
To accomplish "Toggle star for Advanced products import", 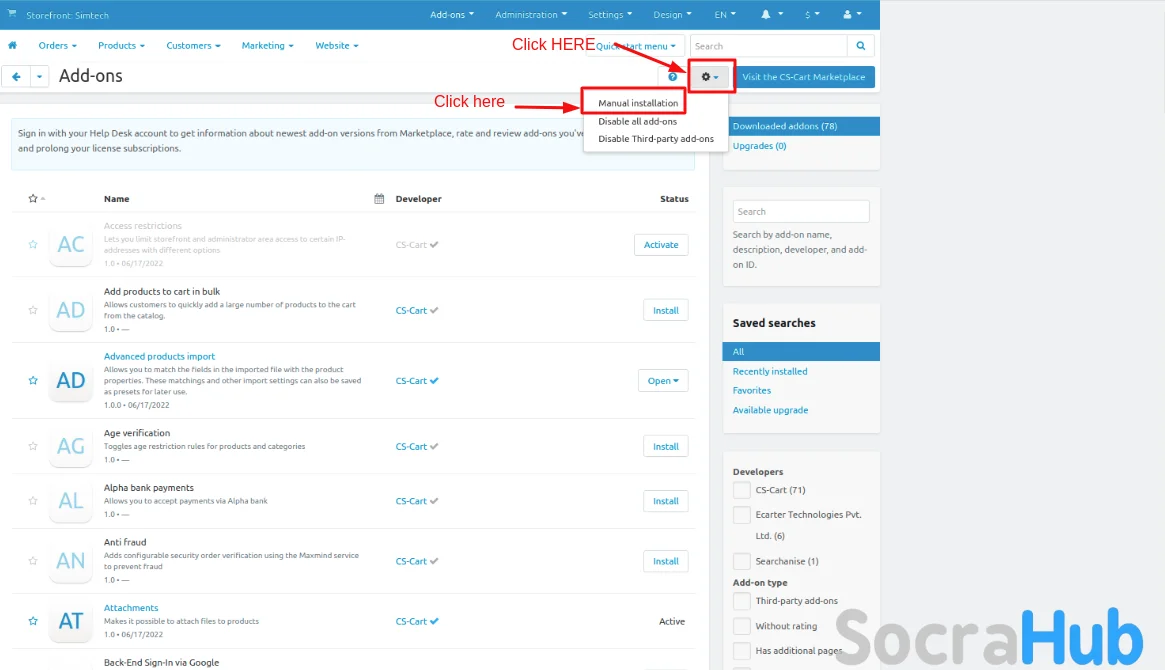I will coord(33,380).
